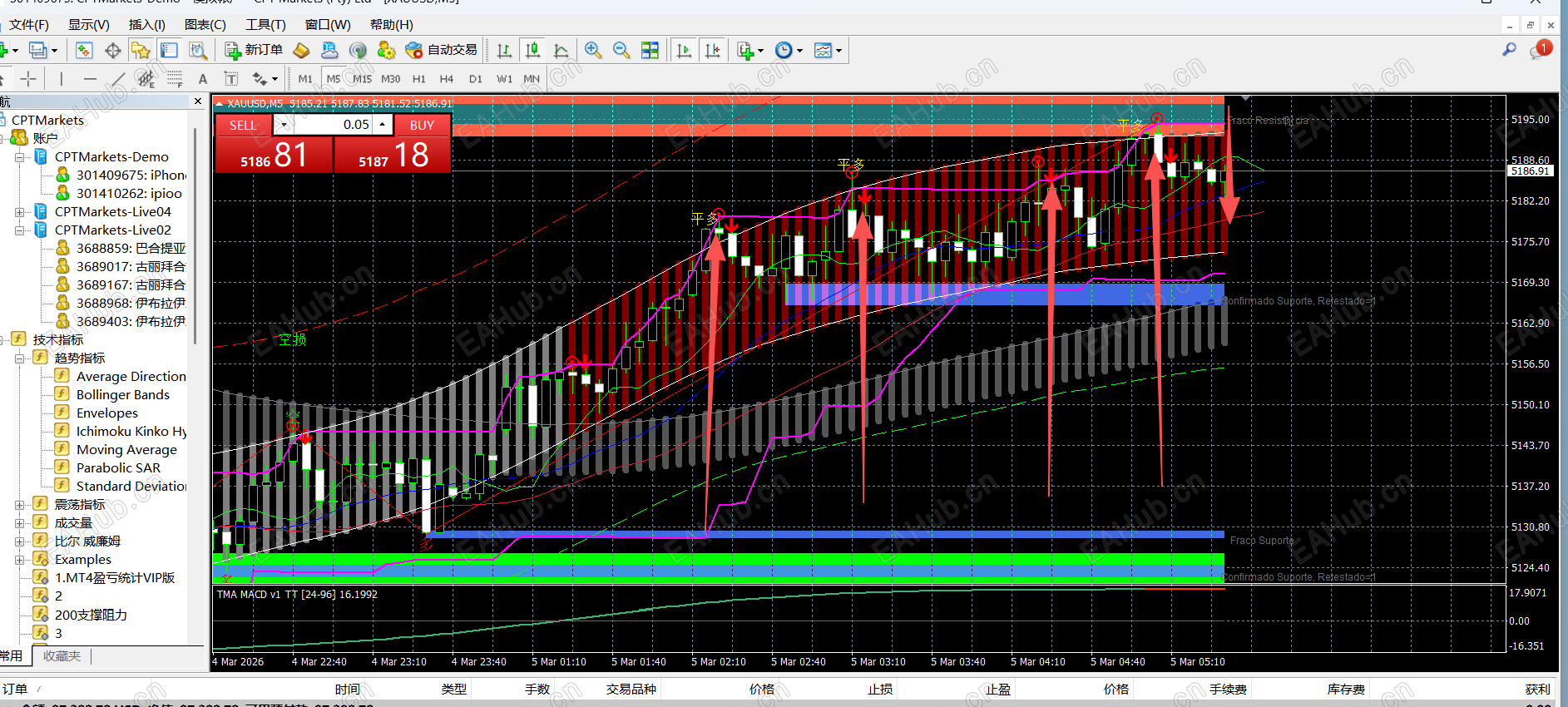Open the arrows objects dropdown
The image size is (1568, 707).
(x=265, y=79)
